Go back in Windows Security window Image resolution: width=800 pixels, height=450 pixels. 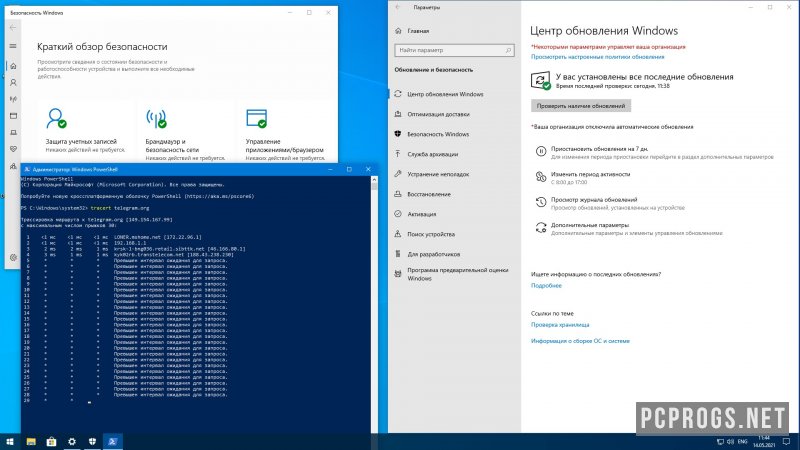[13, 28]
